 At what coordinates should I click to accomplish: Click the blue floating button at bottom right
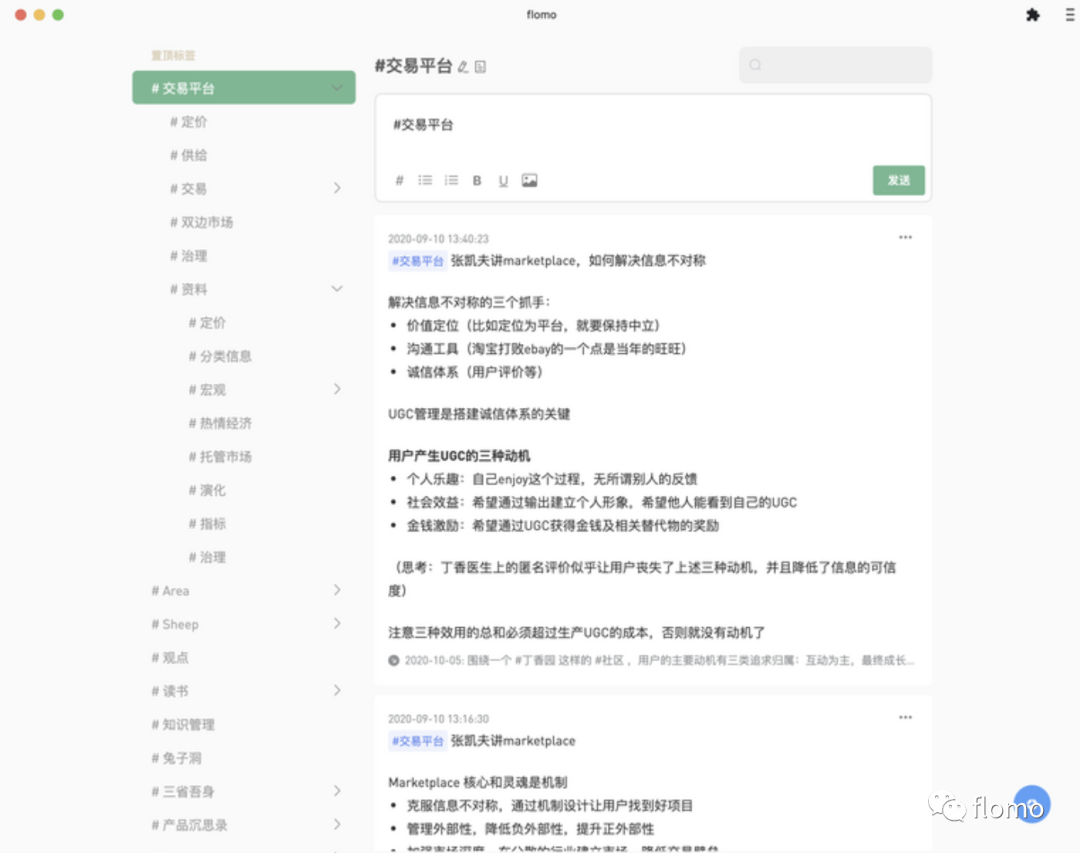(x=1031, y=804)
